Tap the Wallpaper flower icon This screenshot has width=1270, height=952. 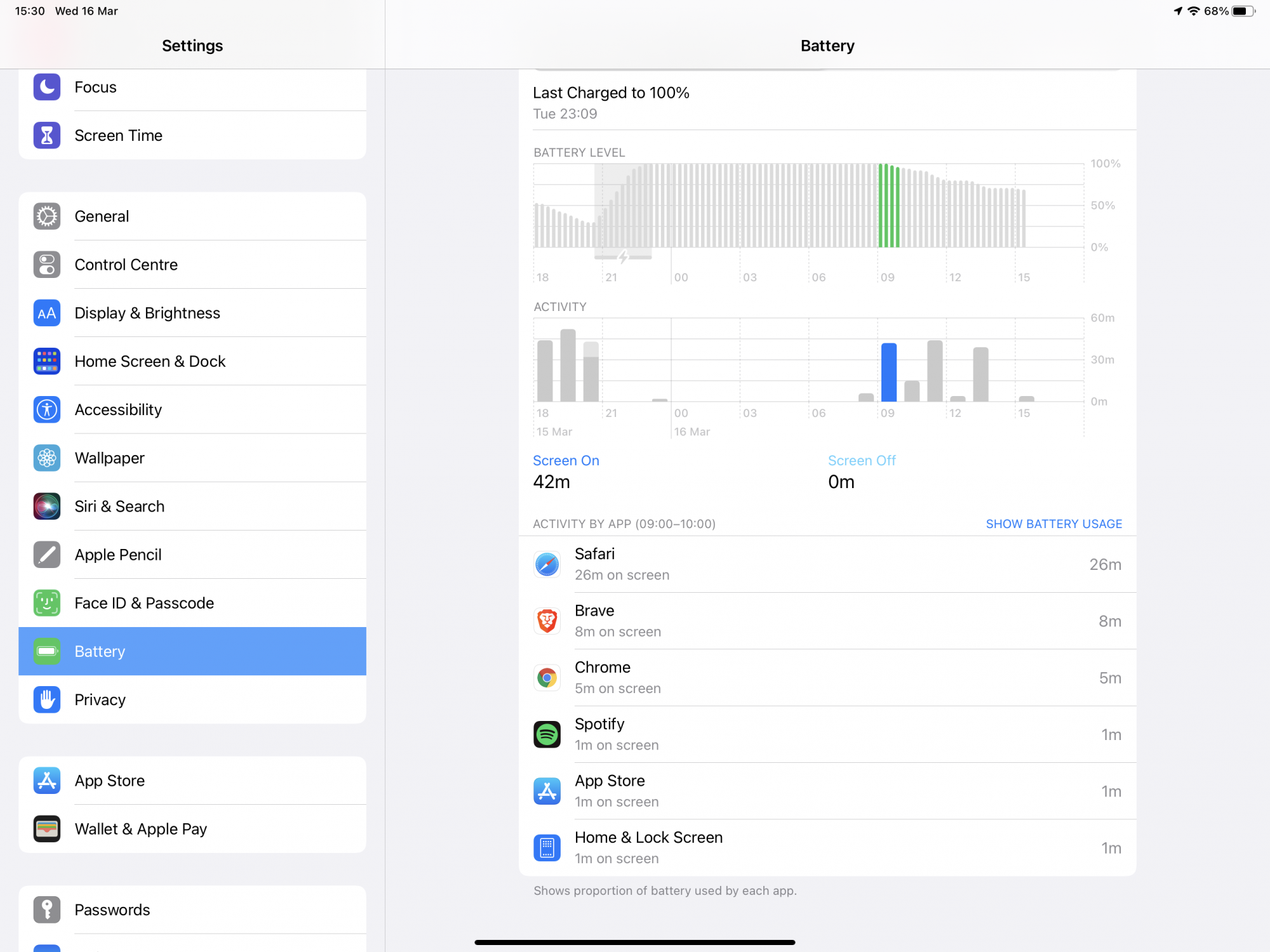47,458
